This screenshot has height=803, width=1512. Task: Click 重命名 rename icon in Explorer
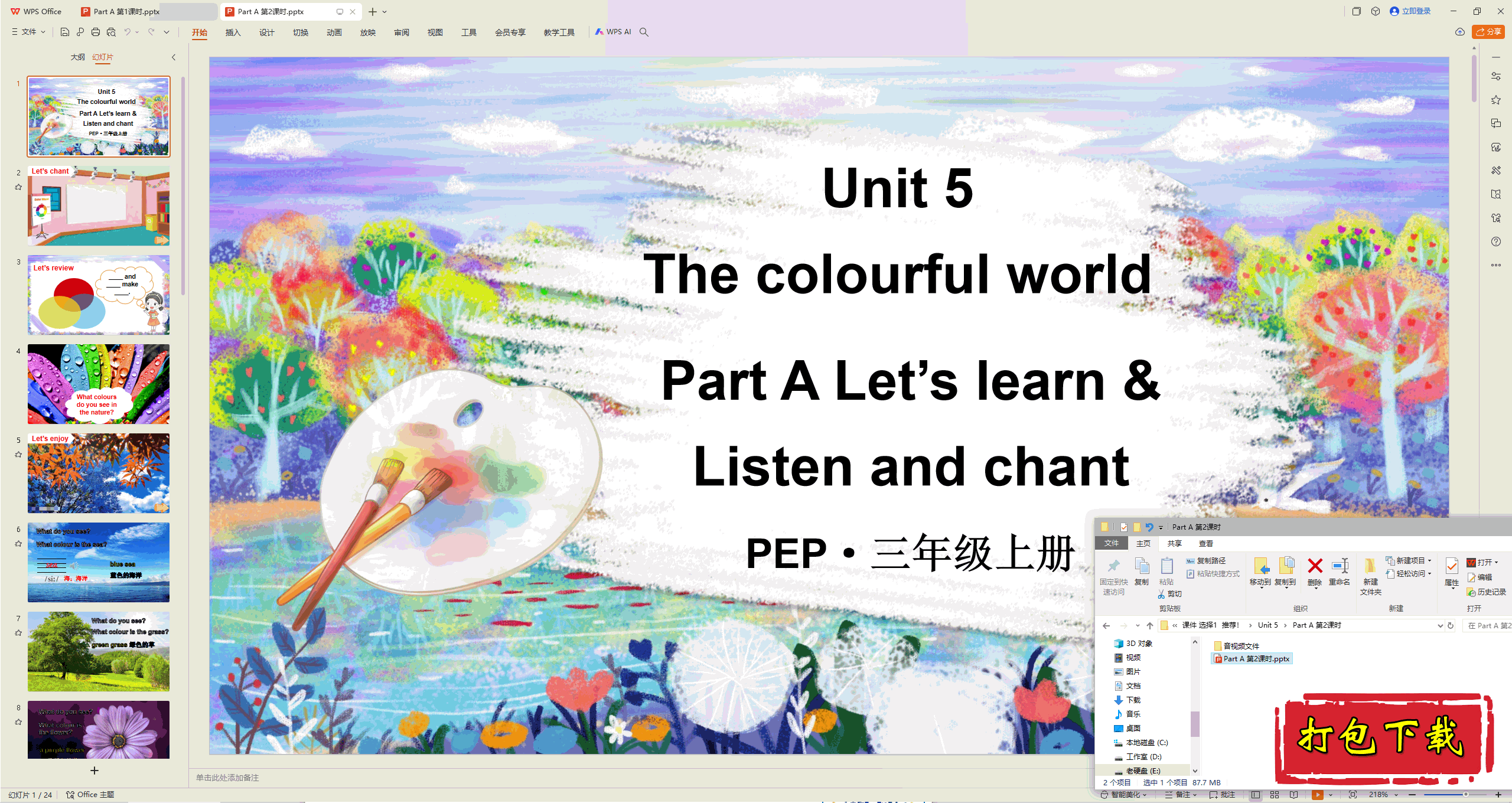(1340, 572)
